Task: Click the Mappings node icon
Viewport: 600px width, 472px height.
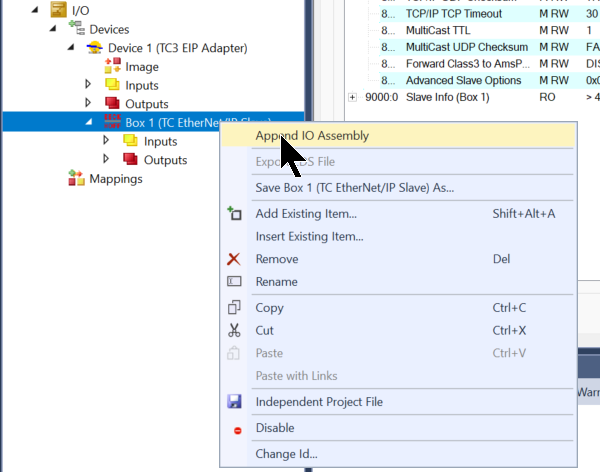Action: 76,179
